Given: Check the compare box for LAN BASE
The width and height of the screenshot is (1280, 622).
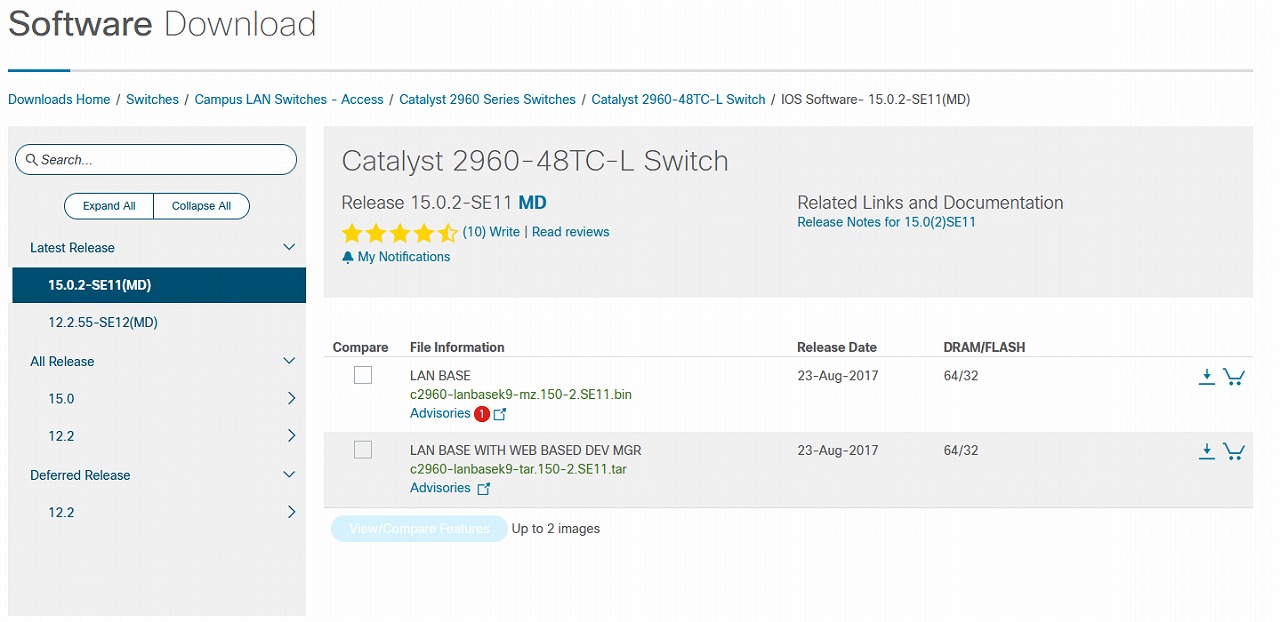Looking at the screenshot, I should click(363, 375).
